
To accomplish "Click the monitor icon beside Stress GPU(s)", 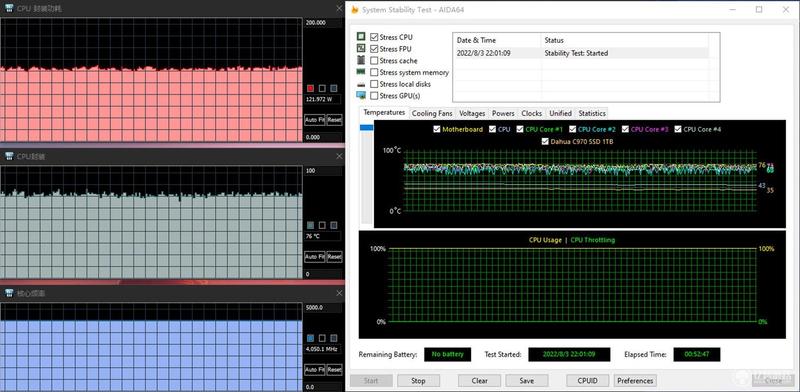I will [x=361, y=95].
